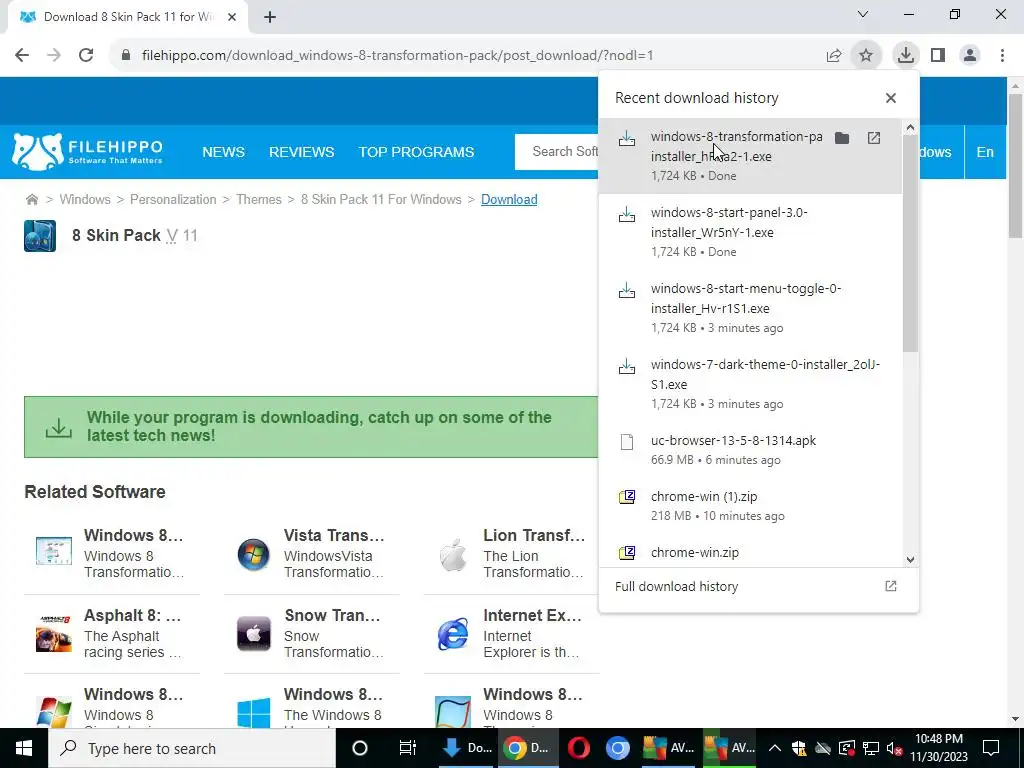Open chrome-win (1).zip download entry

point(750,506)
